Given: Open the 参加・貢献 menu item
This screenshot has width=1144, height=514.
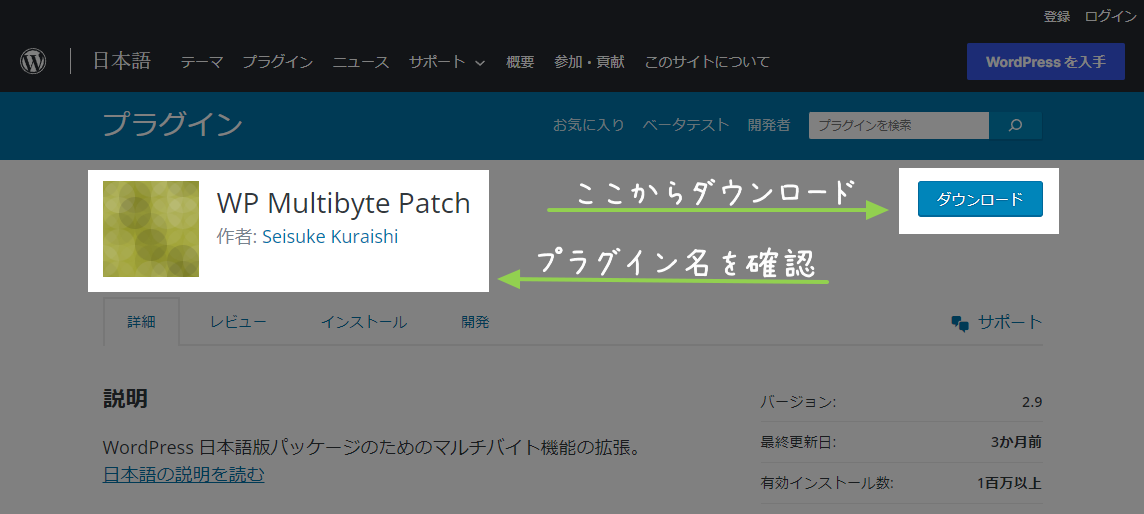Looking at the screenshot, I should pyautogui.click(x=590, y=62).
